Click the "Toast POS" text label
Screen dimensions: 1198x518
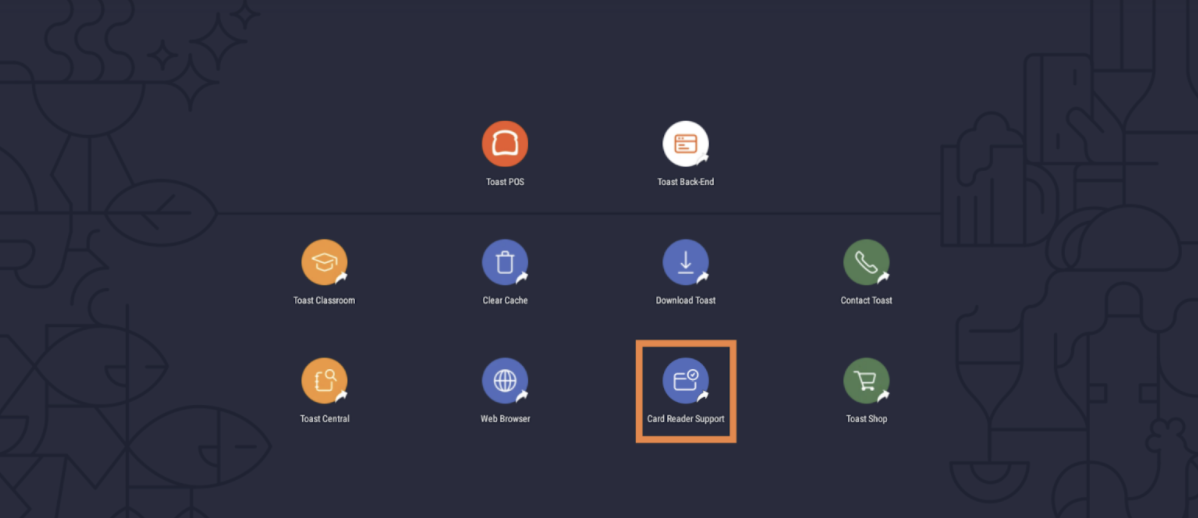tap(505, 182)
